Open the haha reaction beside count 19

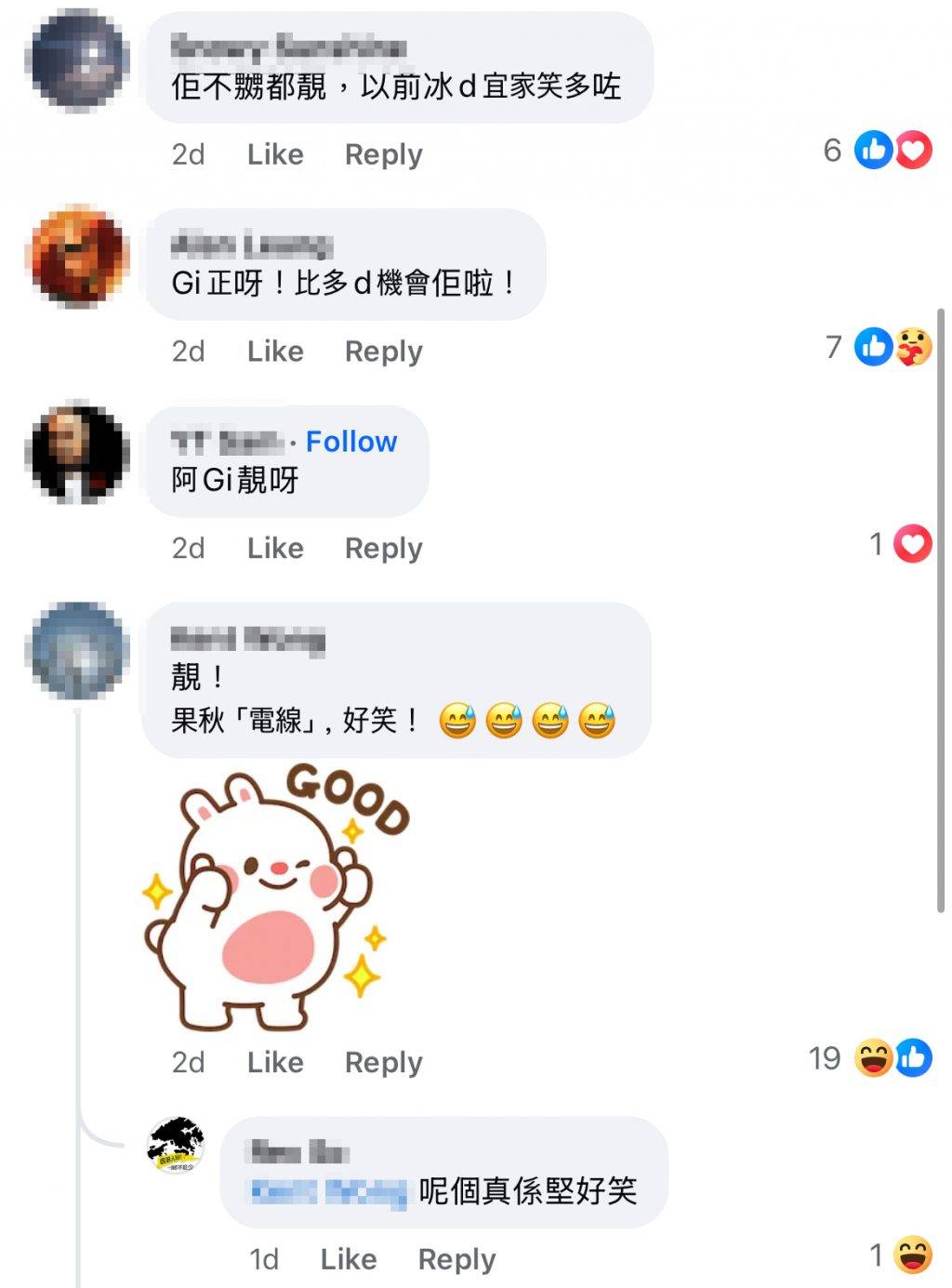(x=874, y=1057)
